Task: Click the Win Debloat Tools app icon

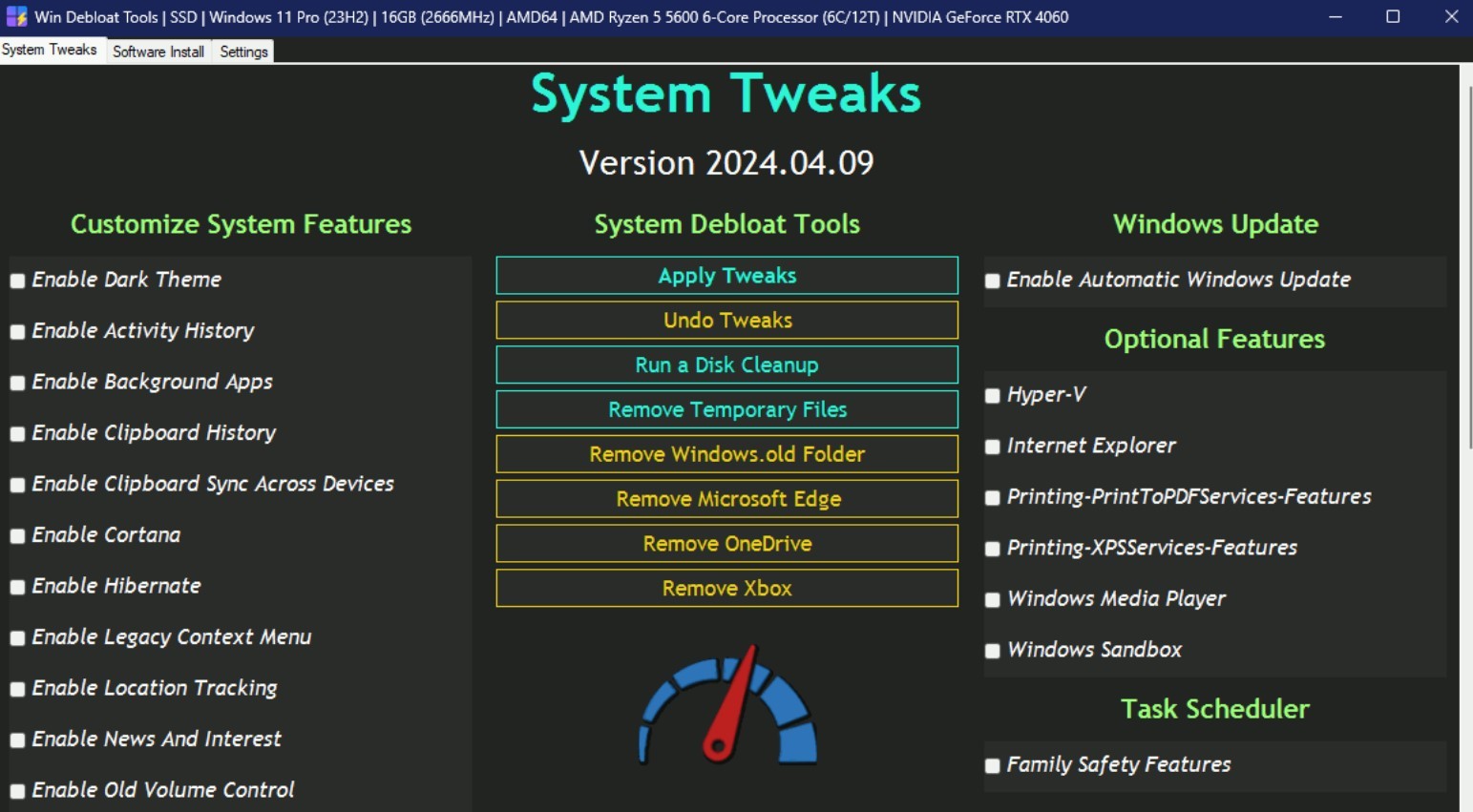Action: [x=16, y=17]
